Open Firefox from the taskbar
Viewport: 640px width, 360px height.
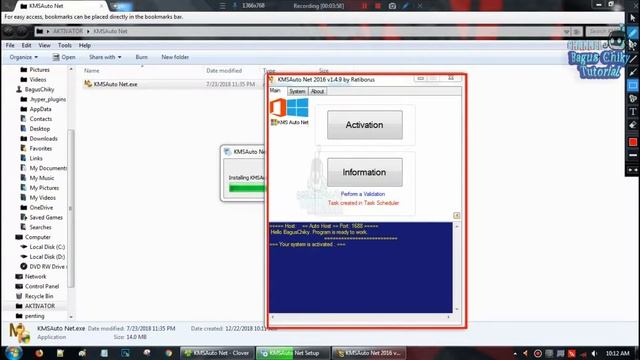[39, 353]
